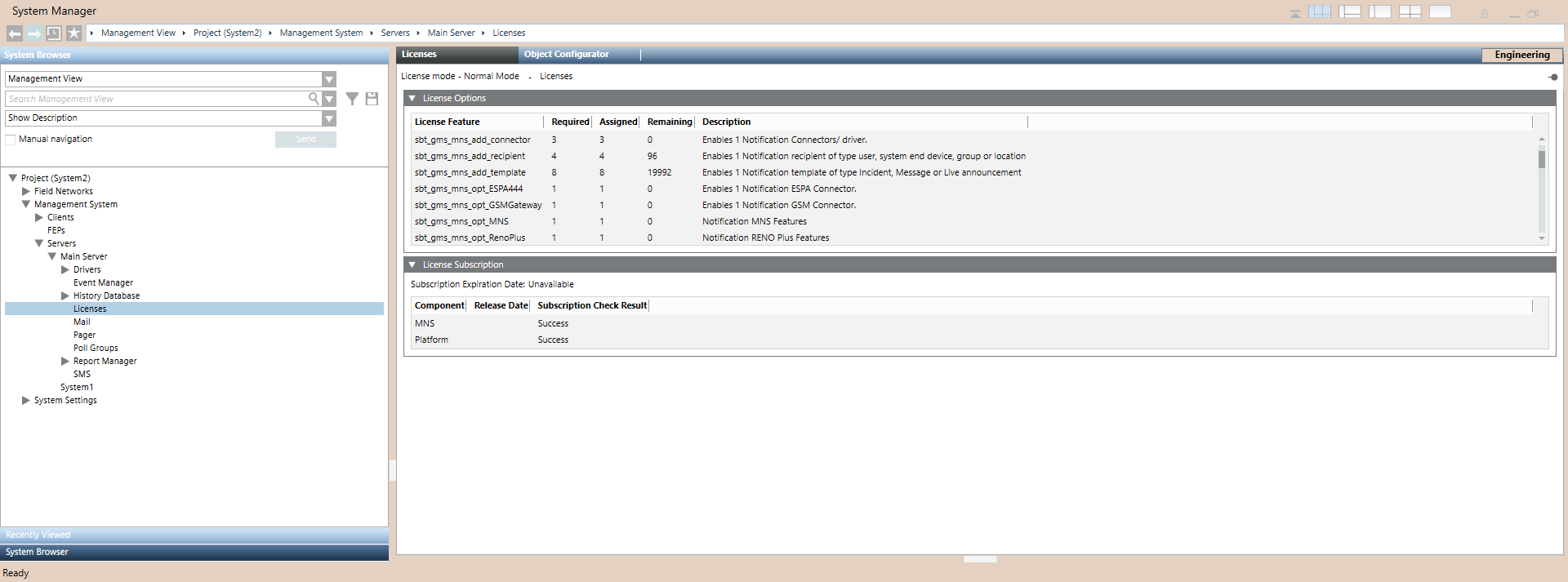This screenshot has width=1568, height=582.
Task: Click the Search Management View field
Action: pyautogui.click(x=155, y=99)
